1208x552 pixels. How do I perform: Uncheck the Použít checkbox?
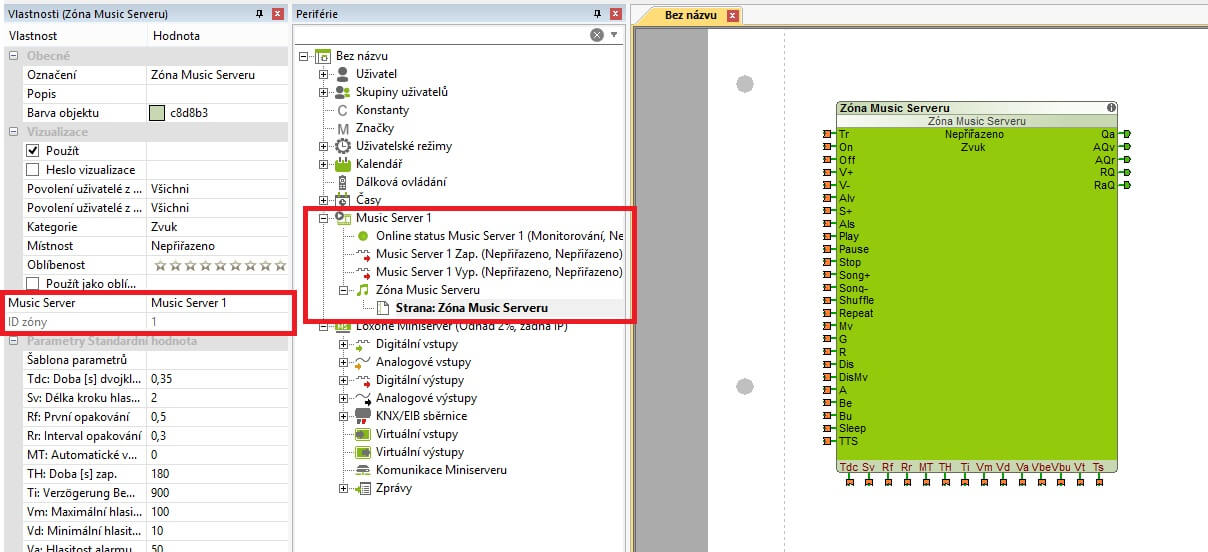point(32,151)
